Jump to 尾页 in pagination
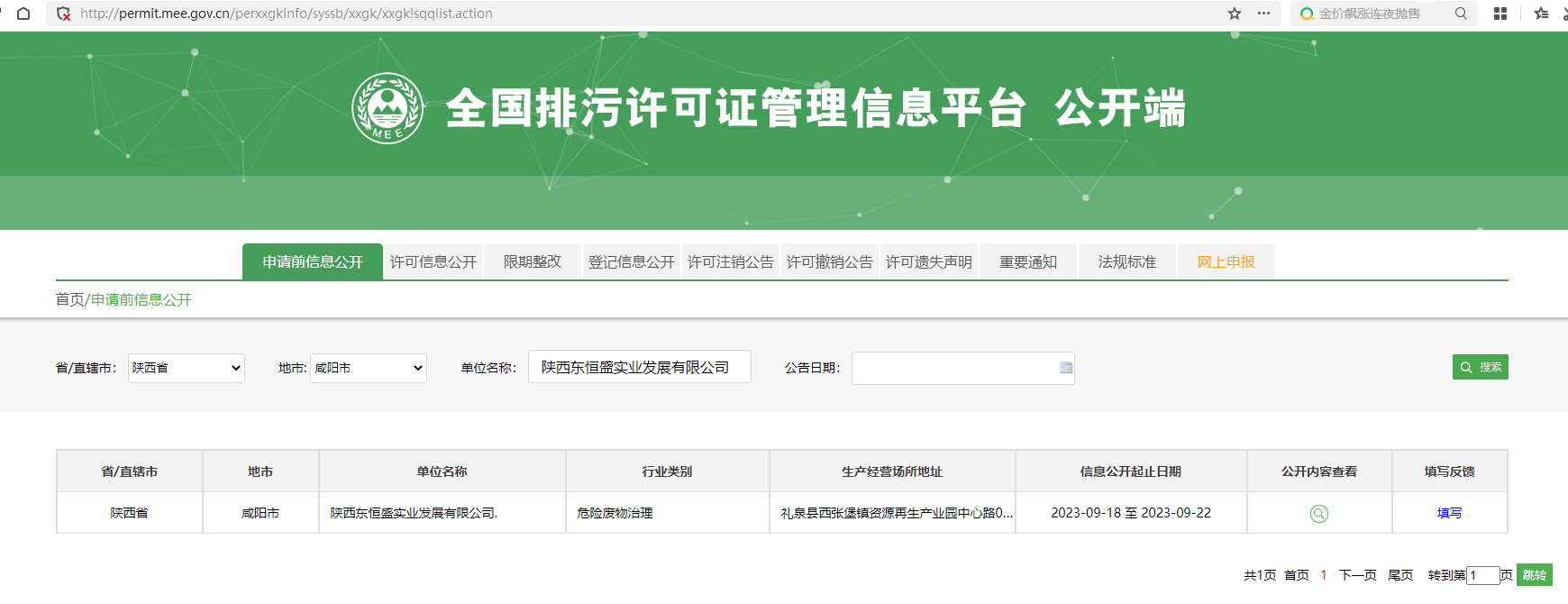 1400,575
